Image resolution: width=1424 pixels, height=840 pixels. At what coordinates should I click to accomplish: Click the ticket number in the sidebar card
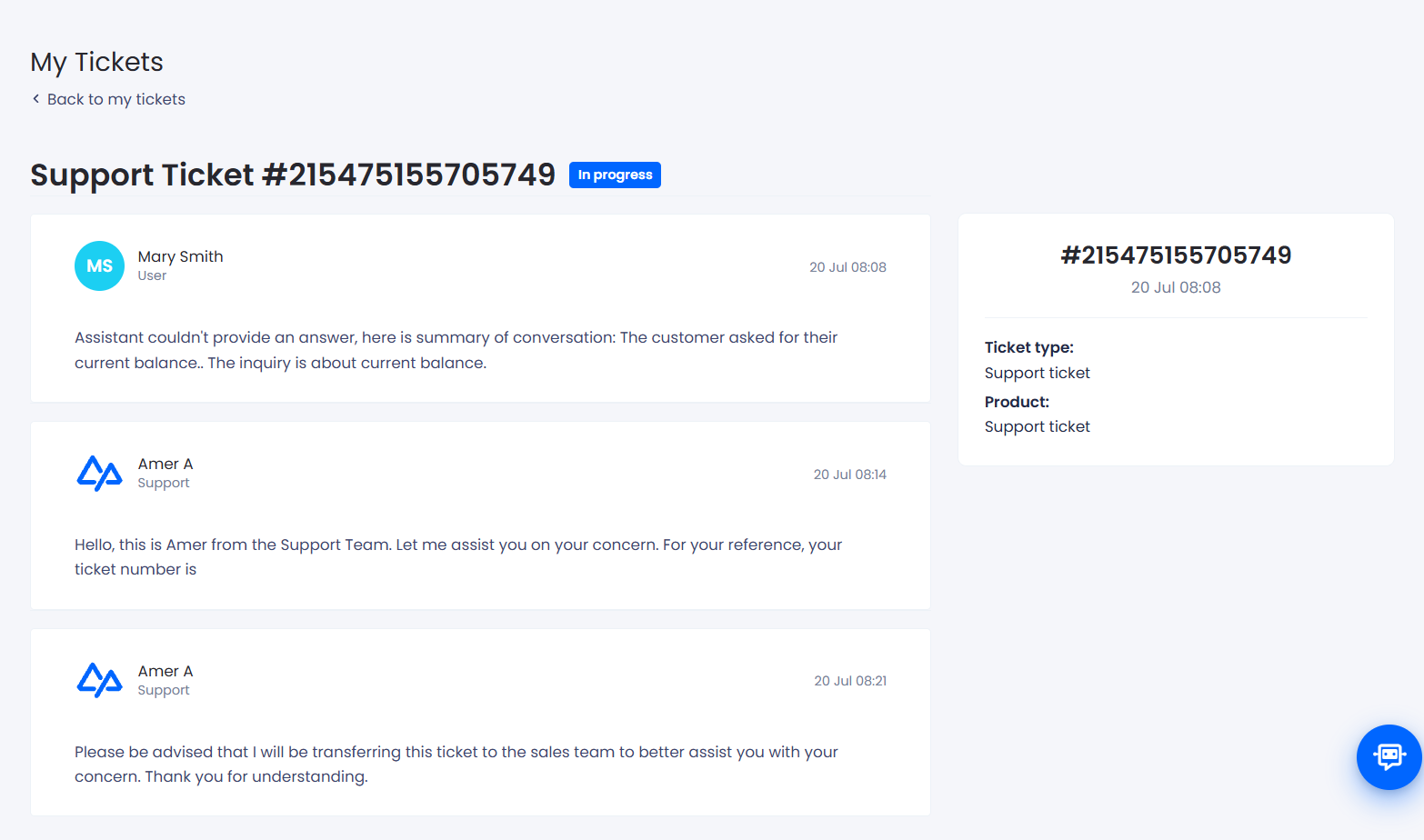[1176, 255]
